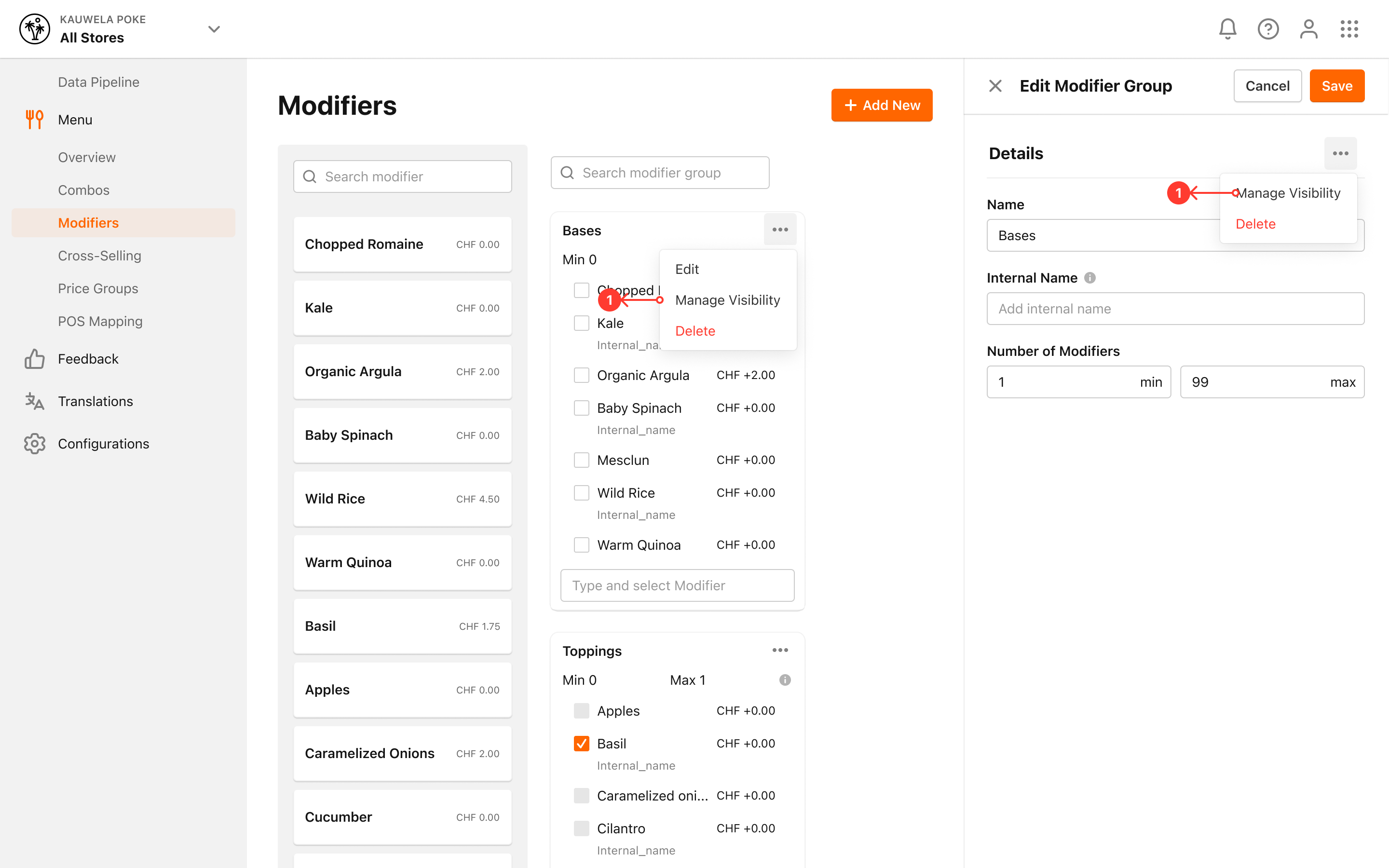The height and width of the screenshot is (868, 1389).
Task: Open the Data Pipeline sidebar item
Action: [99, 82]
